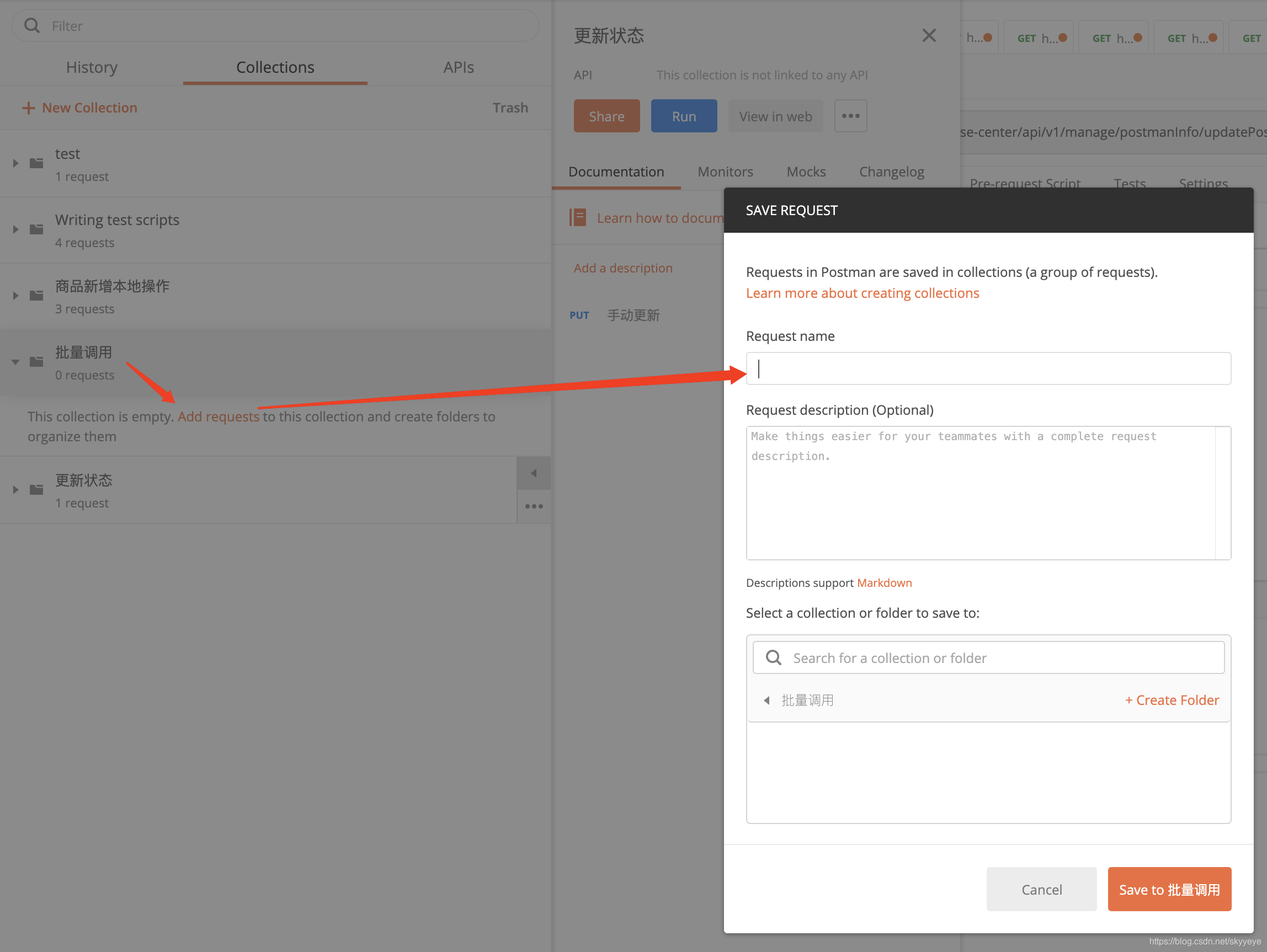Screen dimensions: 1267x952
Task: Open the three-dots menu beside View in web
Action: [x=850, y=116]
